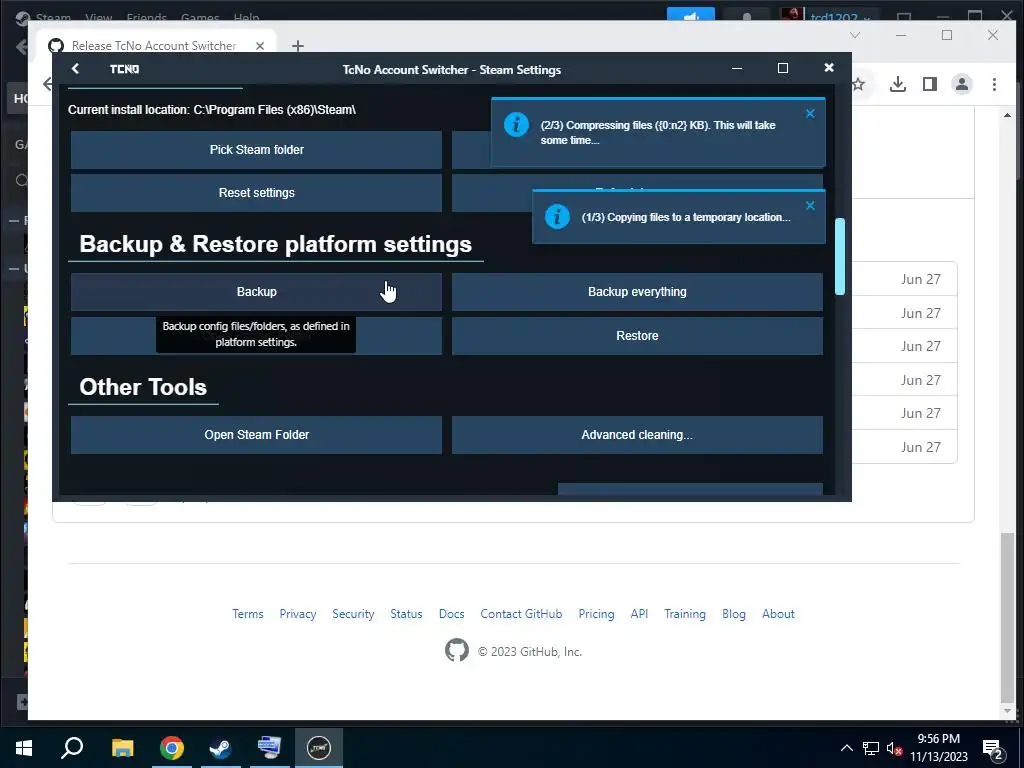The width and height of the screenshot is (1024, 768).
Task: Click Pick Steam folder button
Action: click(257, 150)
